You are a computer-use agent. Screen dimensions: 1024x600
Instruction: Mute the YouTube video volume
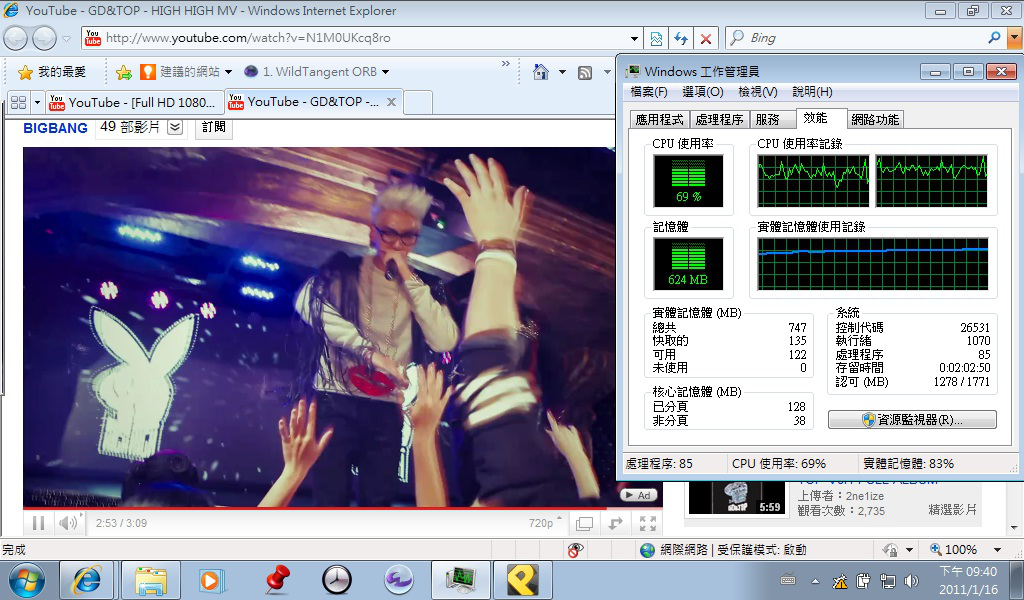coord(68,523)
